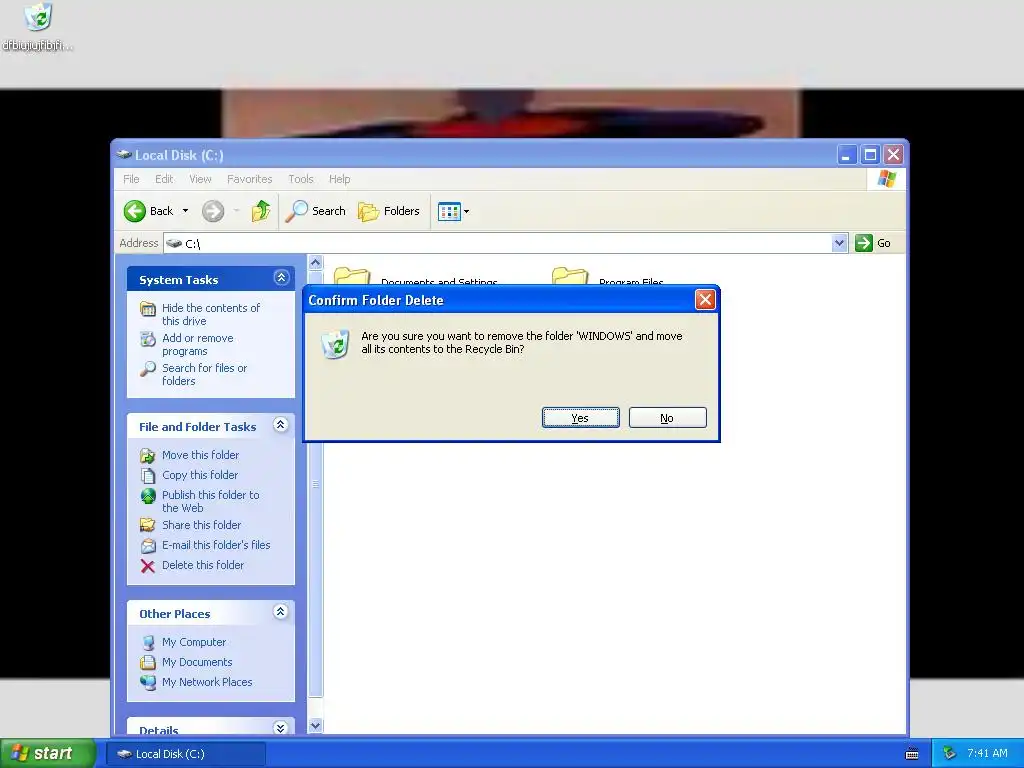Open My Documents from Other Places

coord(197,662)
